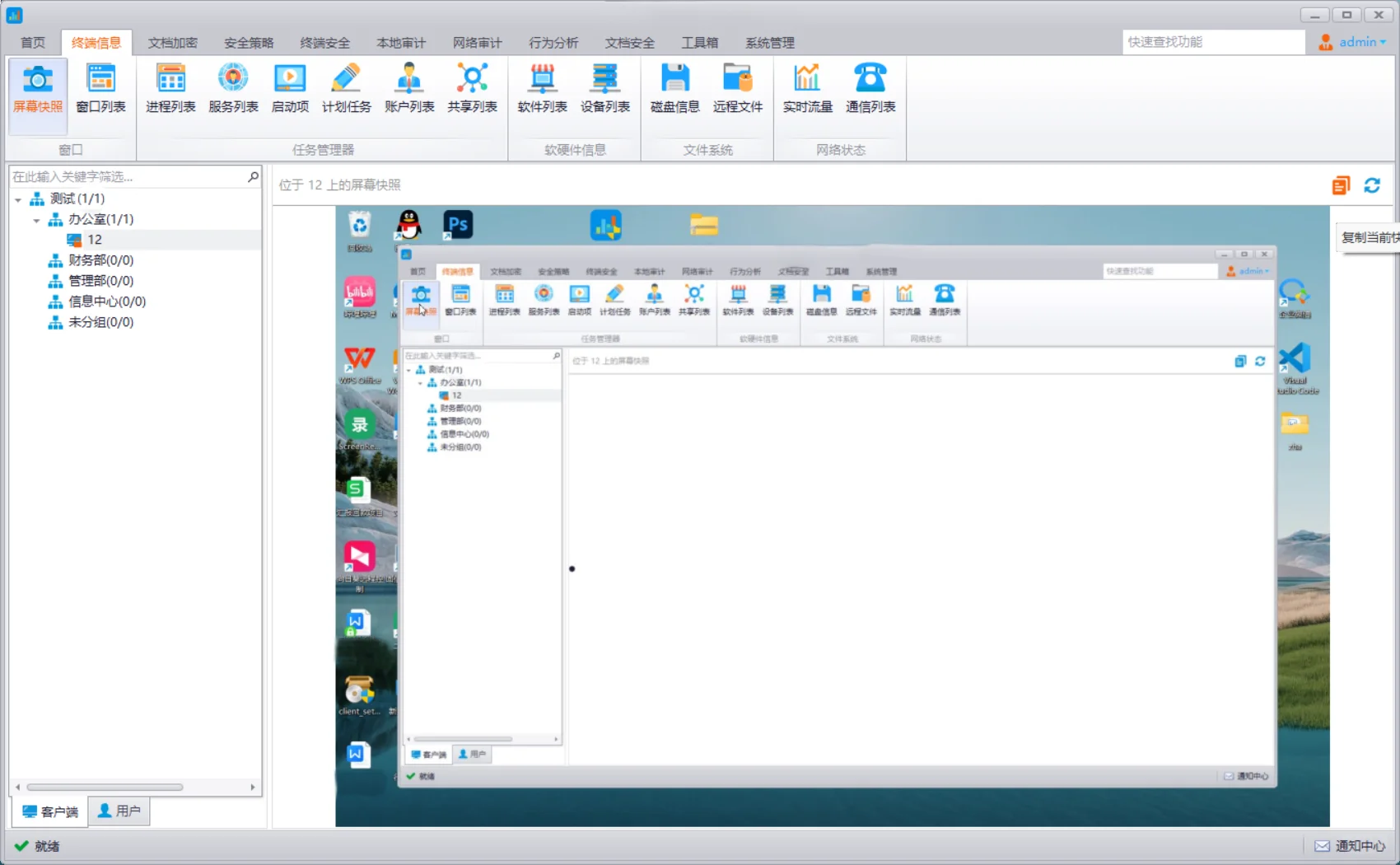This screenshot has height=865, width=1400.
Task: Open the 设备列表 device list
Action: click(x=605, y=89)
